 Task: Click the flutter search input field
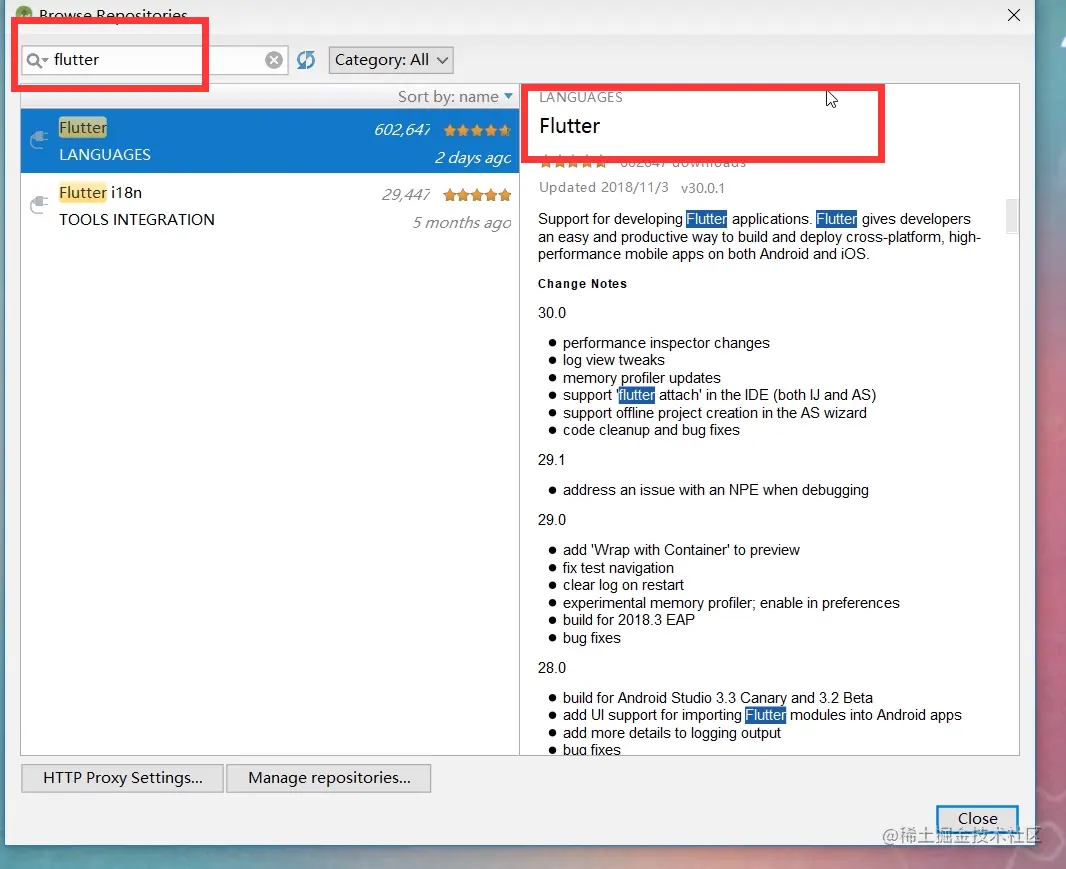pos(155,60)
